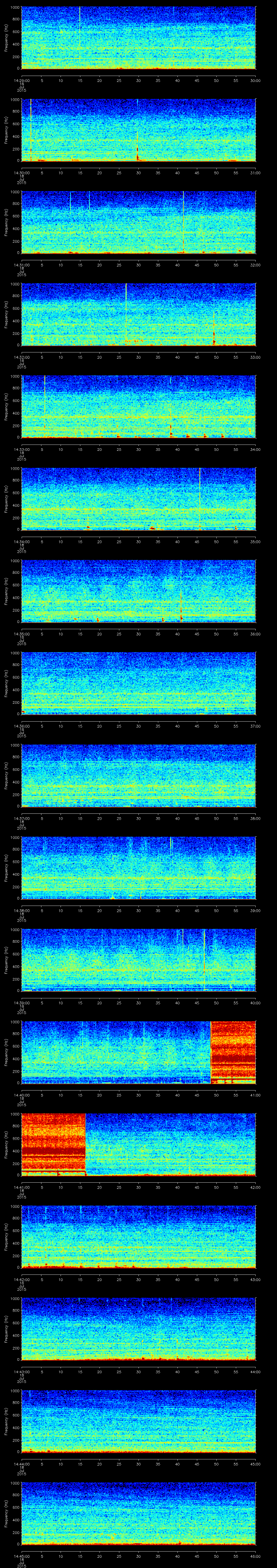Click the 14:40:00 start time label
Image resolution: width=277 pixels, height=1568 pixels.
click(21, 1095)
